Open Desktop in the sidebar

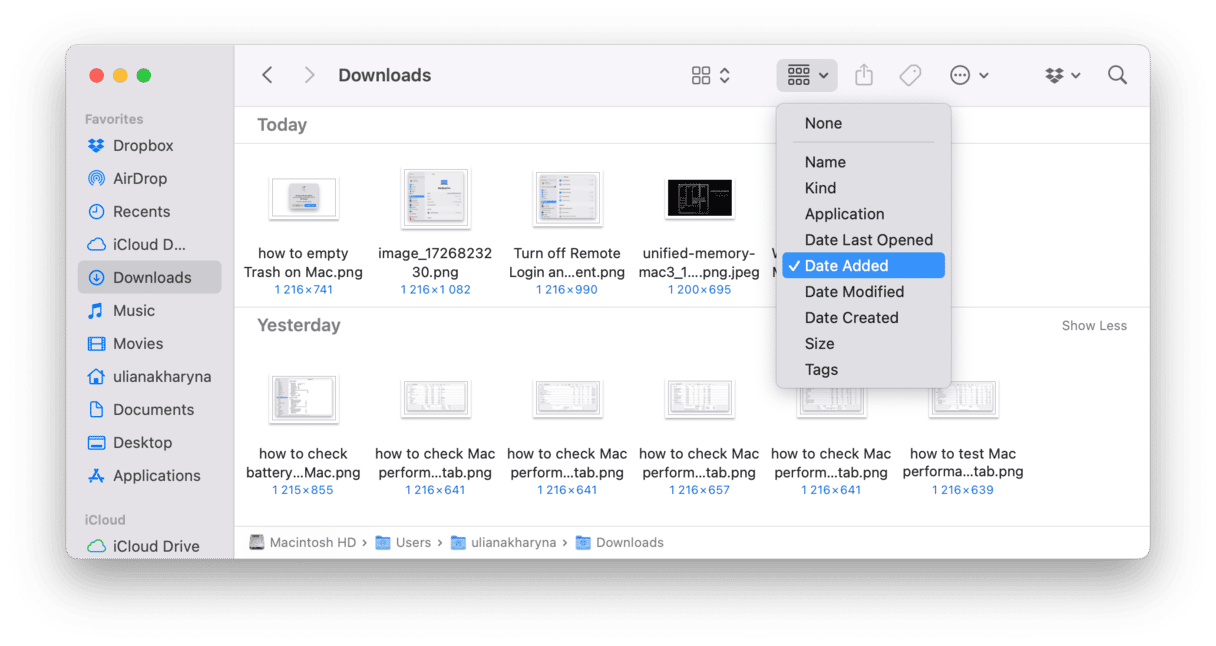[x=149, y=442]
